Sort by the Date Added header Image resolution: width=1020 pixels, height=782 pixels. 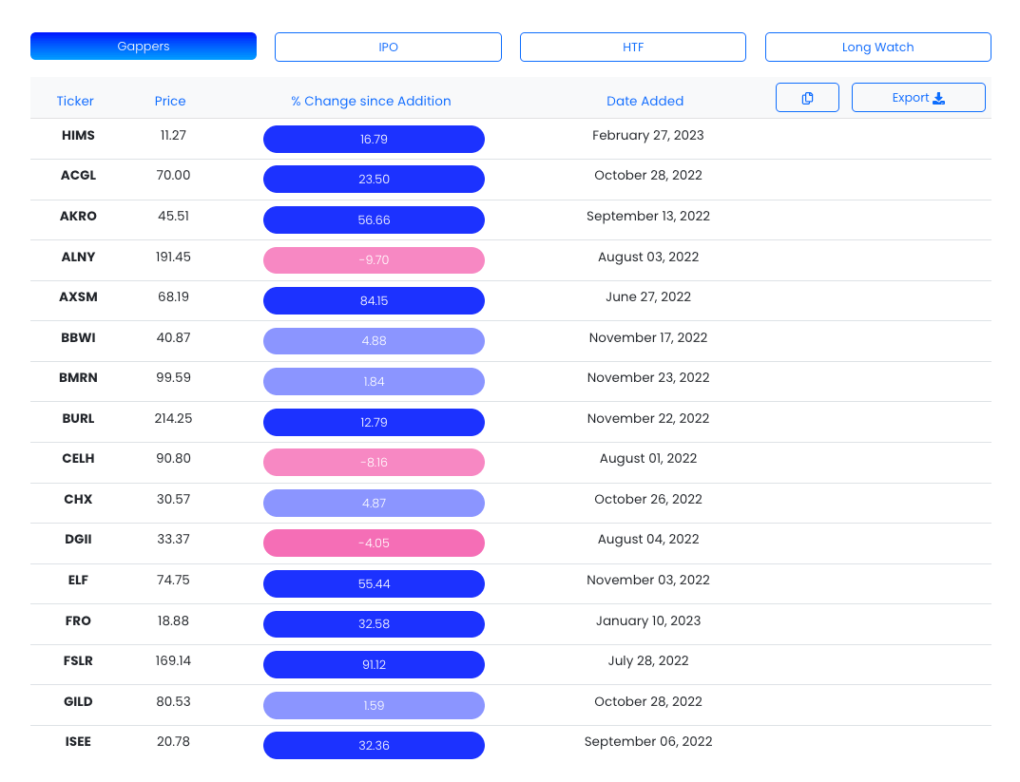[645, 101]
